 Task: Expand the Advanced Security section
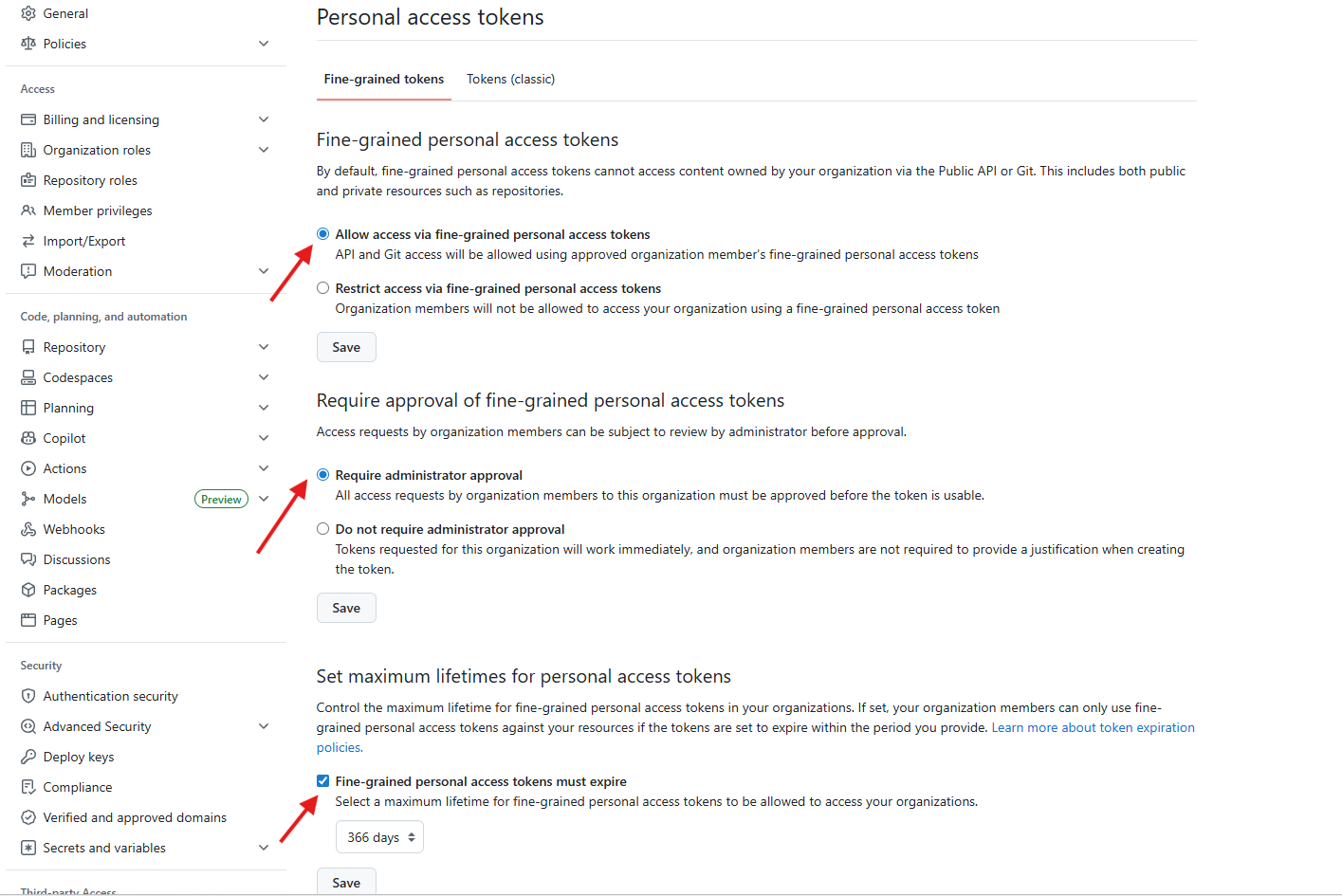[264, 726]
